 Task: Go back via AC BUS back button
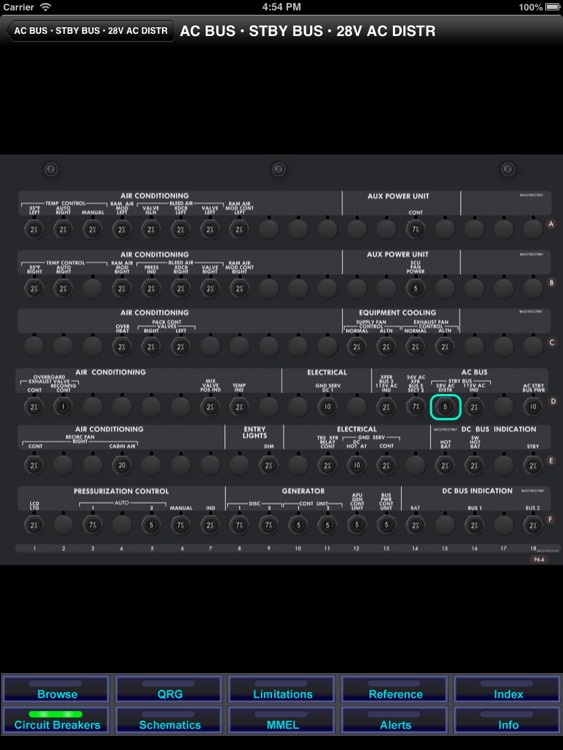(x=89, y=31)
